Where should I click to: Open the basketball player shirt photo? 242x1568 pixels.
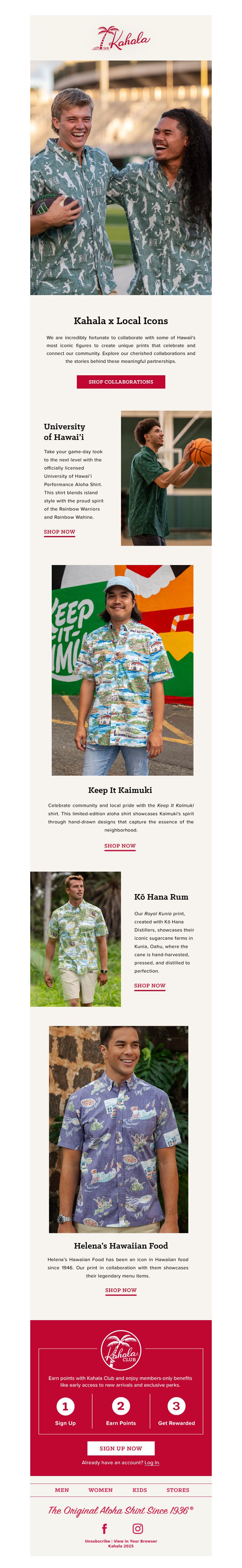coord(166,478)
